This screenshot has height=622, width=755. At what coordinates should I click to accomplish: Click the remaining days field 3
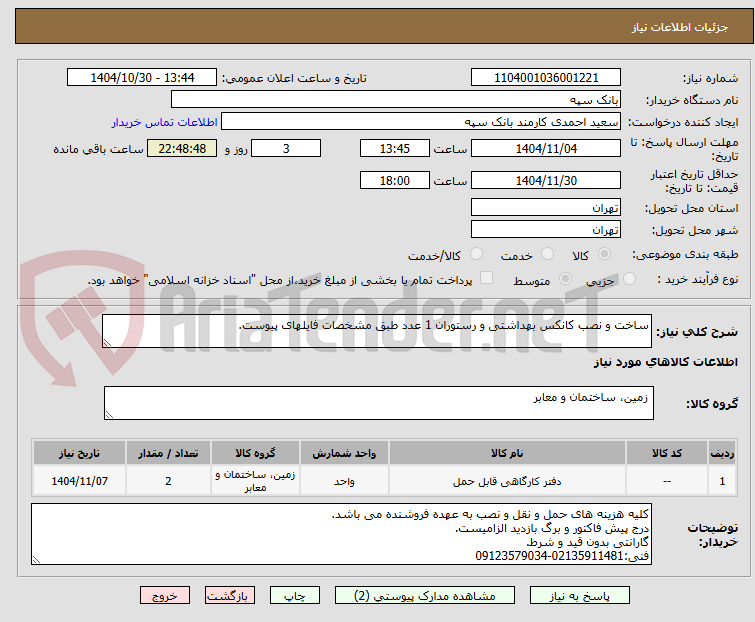tap(286, 148)
